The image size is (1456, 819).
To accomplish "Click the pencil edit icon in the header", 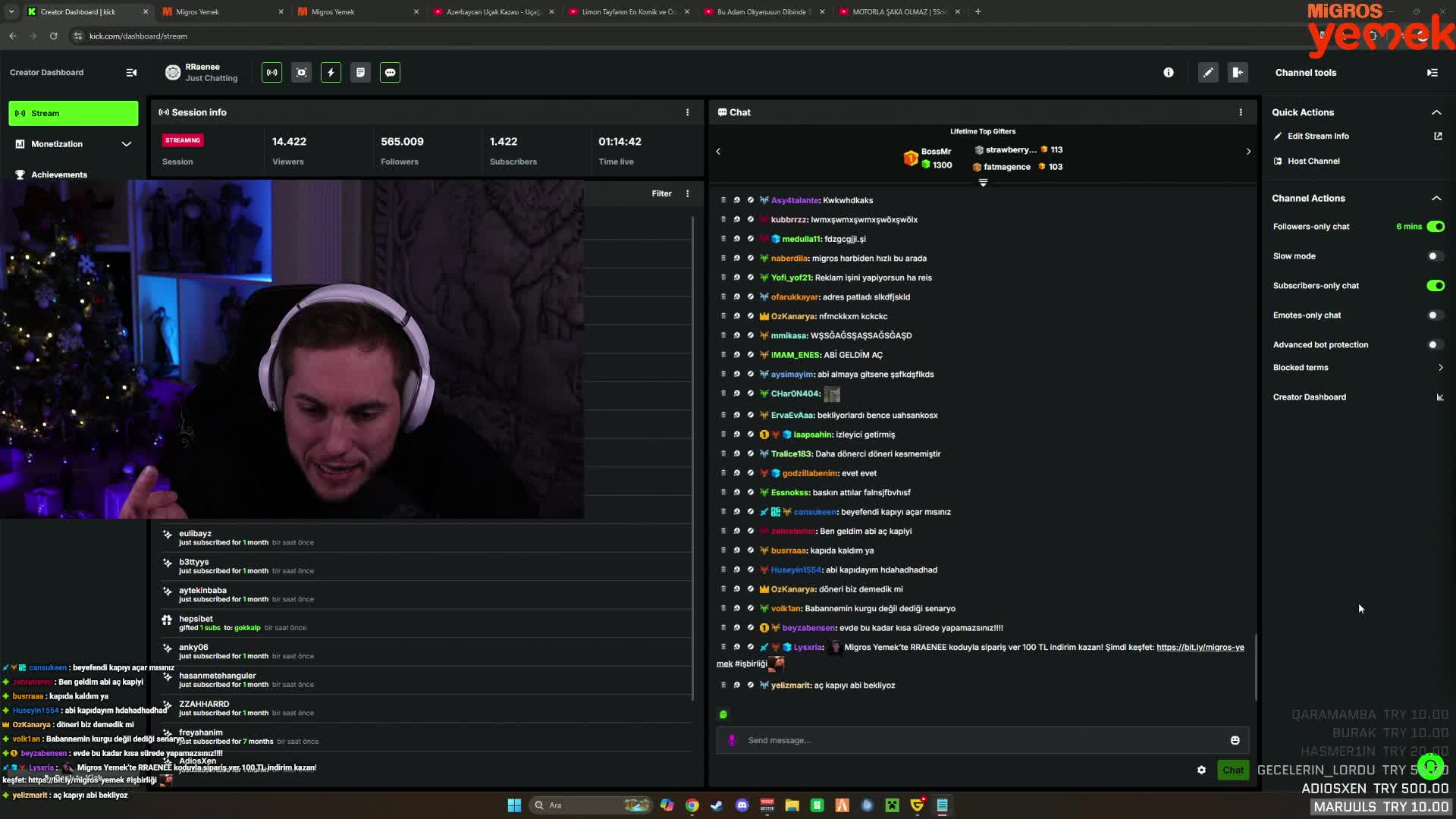I will [x=1208, y=73].
